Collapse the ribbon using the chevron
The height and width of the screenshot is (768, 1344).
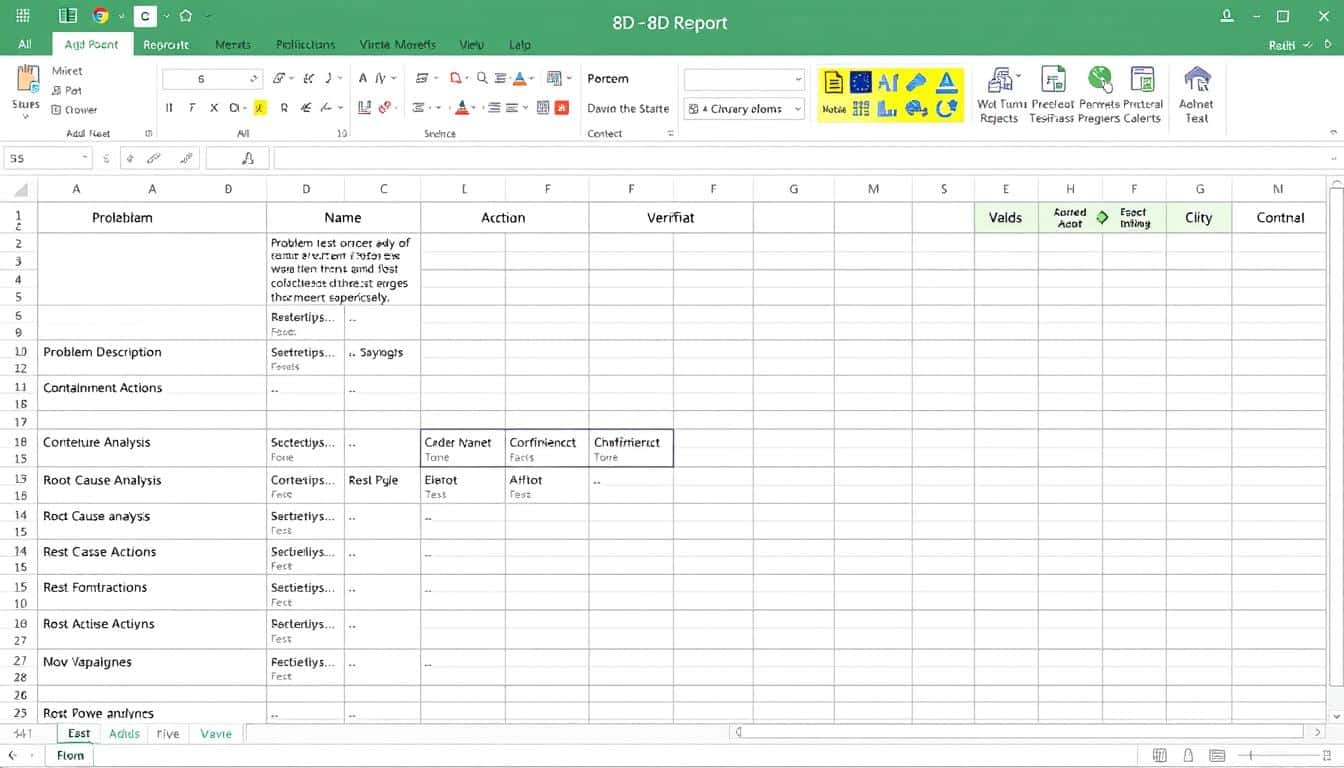pos(1333,132)
